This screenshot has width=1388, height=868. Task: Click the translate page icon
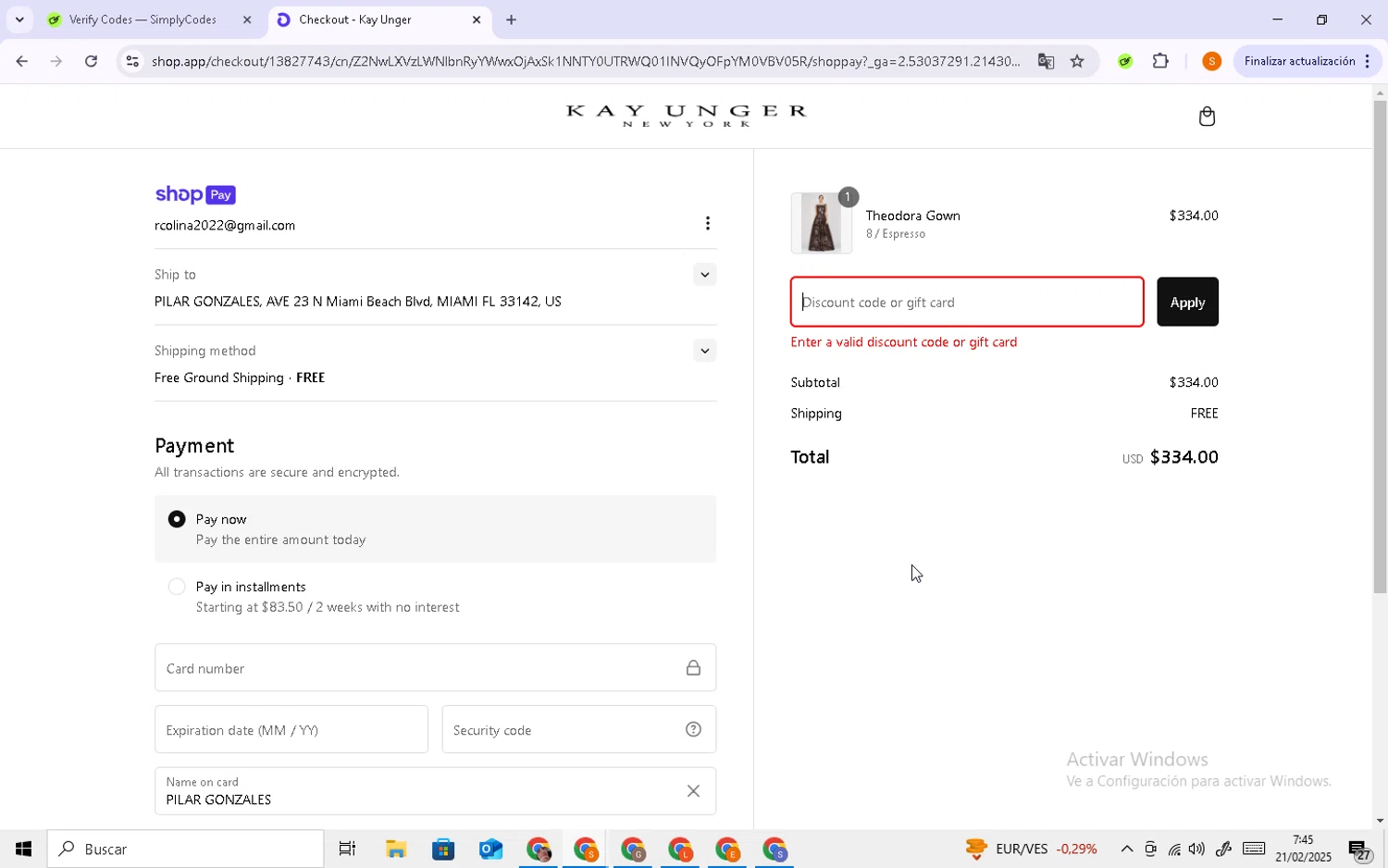pos(1046,61)
